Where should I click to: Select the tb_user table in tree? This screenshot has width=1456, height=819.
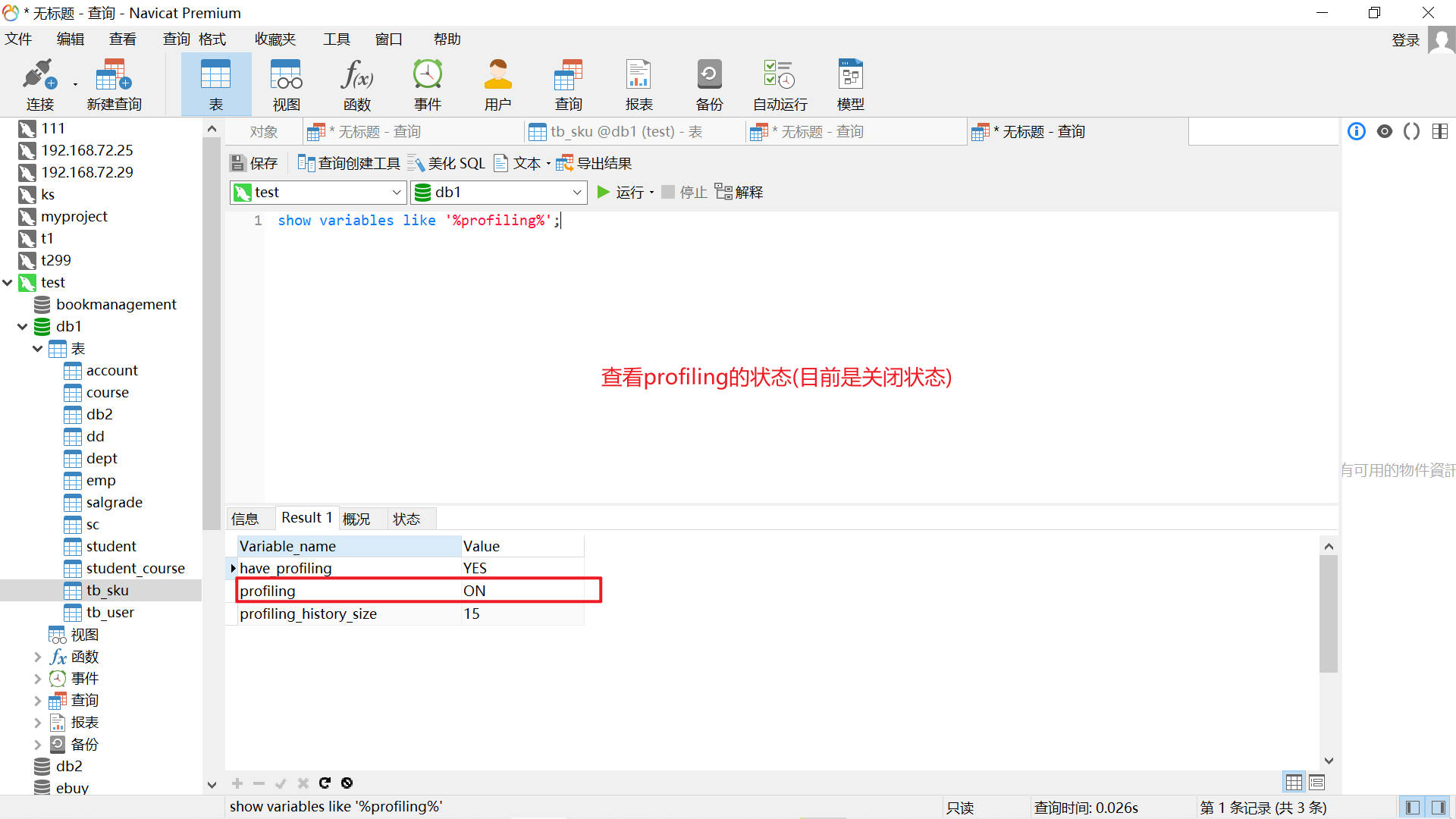coord(110,613)
